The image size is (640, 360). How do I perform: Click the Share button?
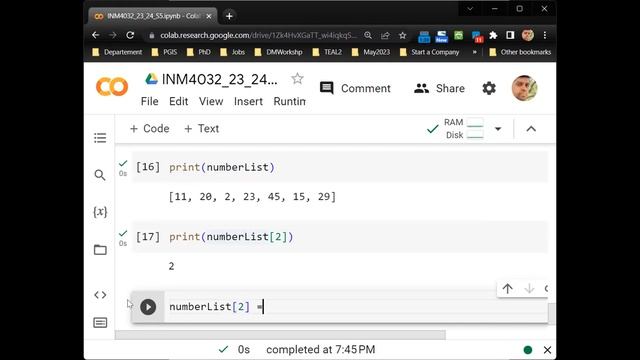439,88
